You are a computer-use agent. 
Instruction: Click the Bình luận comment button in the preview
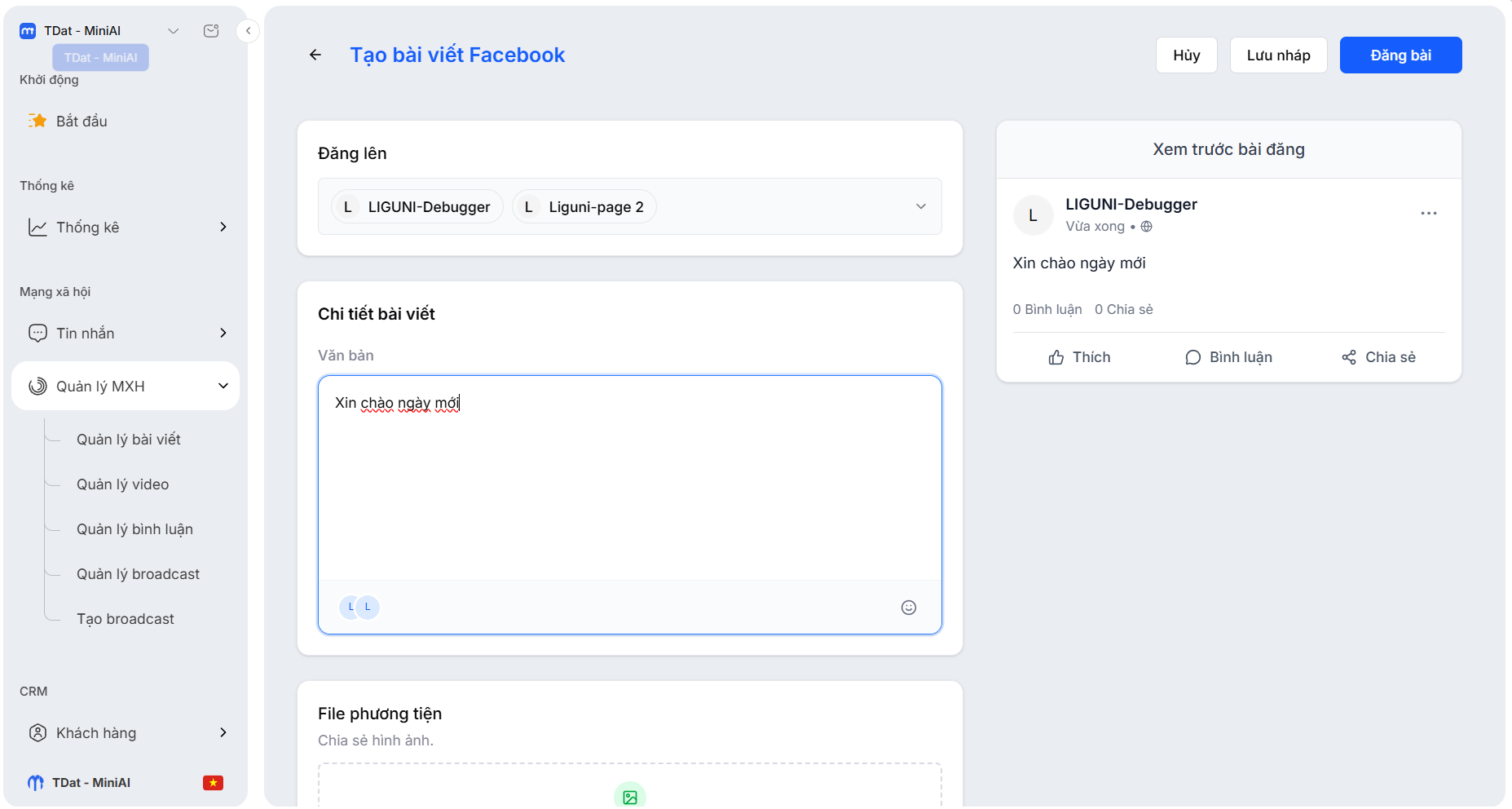[1228, 357]
